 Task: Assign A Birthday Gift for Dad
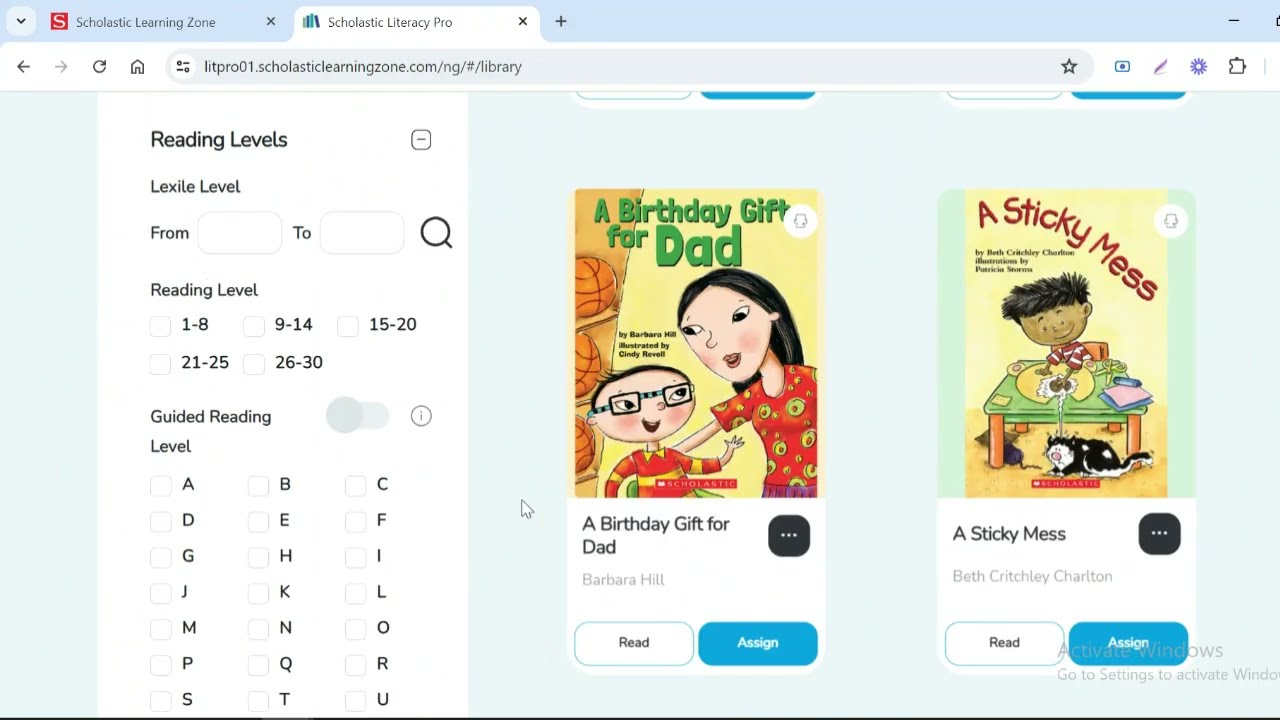coord(758,643)
